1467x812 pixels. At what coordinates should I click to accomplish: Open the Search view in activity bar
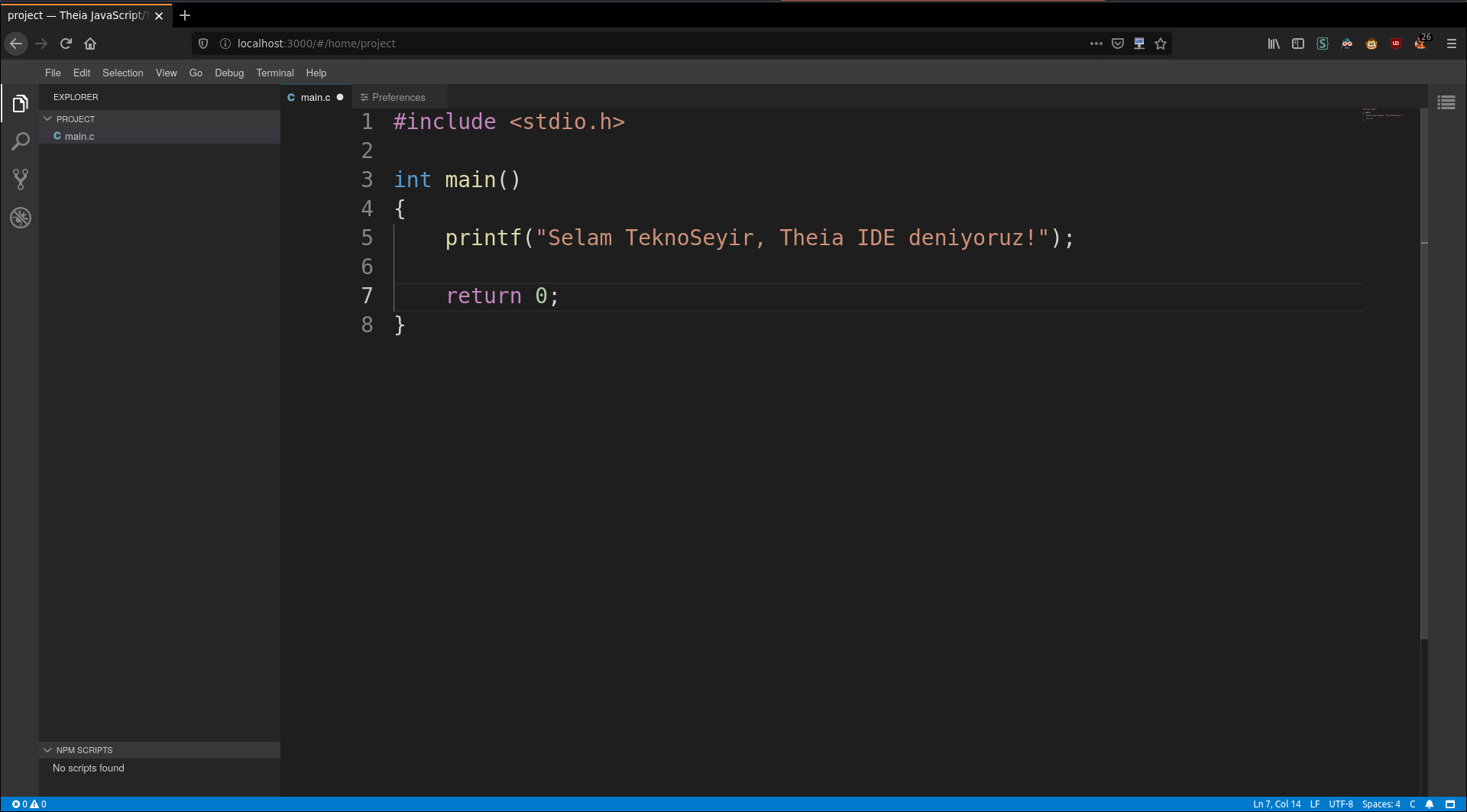click(x=21, y=141)
